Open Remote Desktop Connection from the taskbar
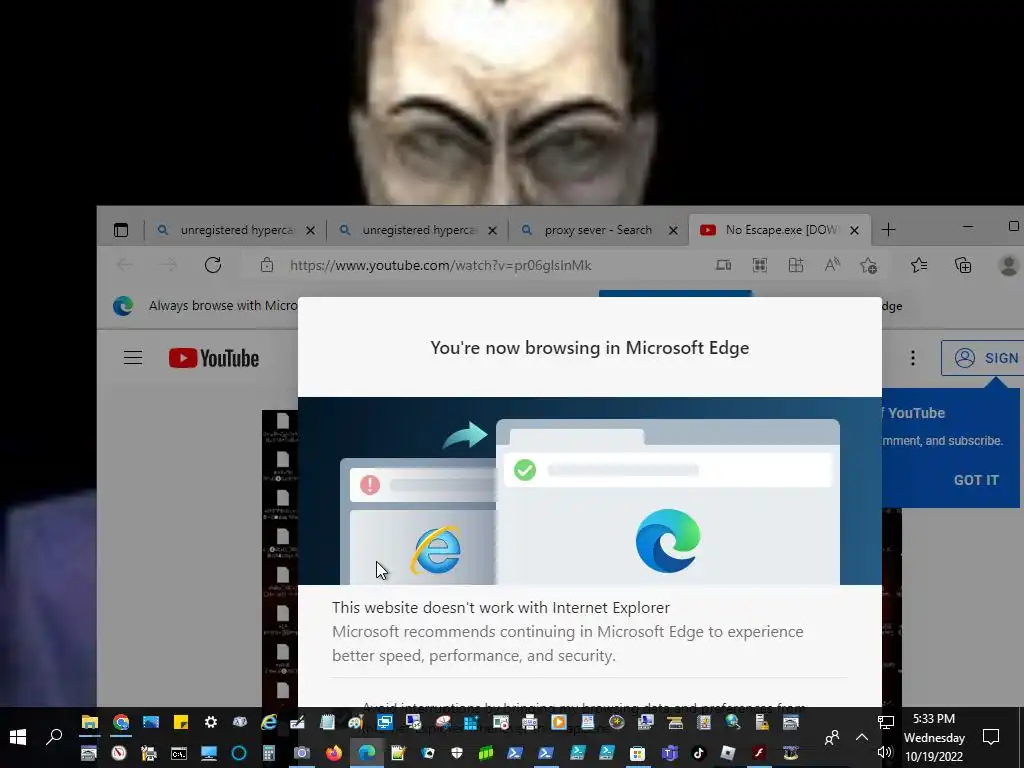Viewport: 1024px width, 768px height. 413,722
